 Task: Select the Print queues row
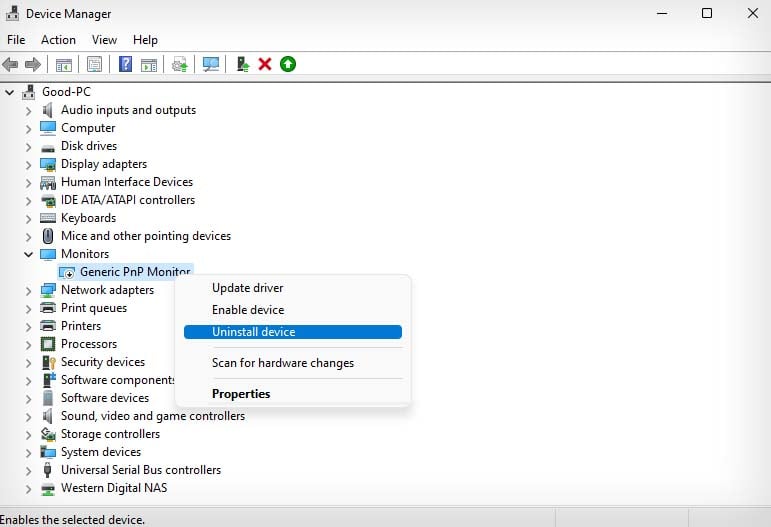pyautogui.click(x=93, y=308)
